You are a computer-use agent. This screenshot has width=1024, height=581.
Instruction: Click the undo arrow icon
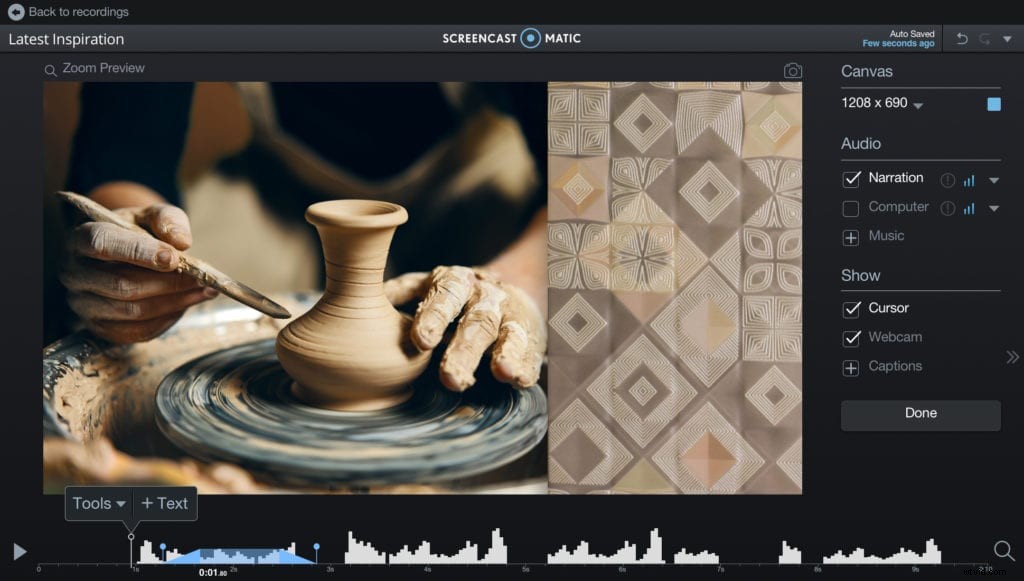(962, 39)
